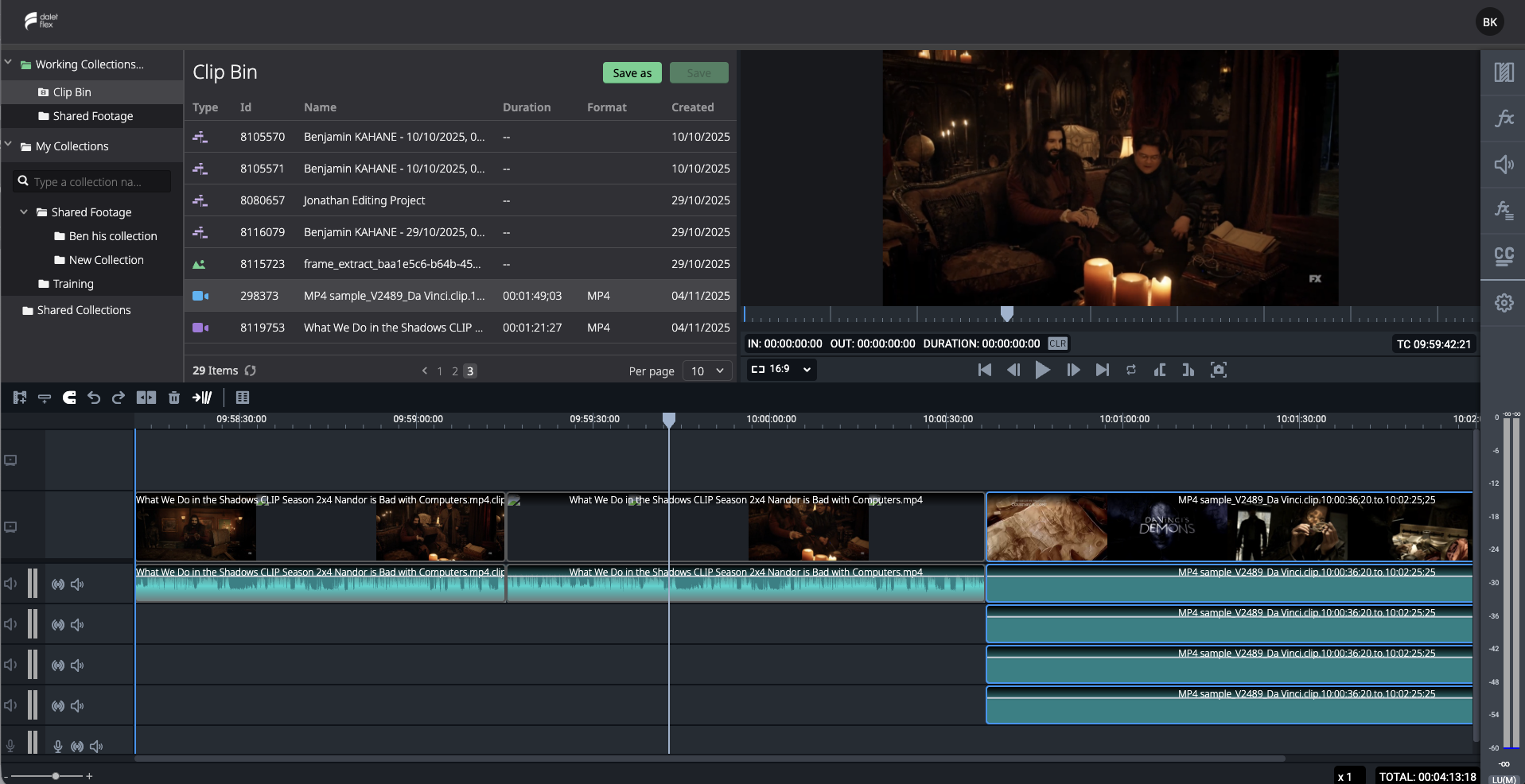The image size is (1525, 784).
Task: Open settings gear in right sidebar
Action: pyautogui.click(x=1504, y=303)
